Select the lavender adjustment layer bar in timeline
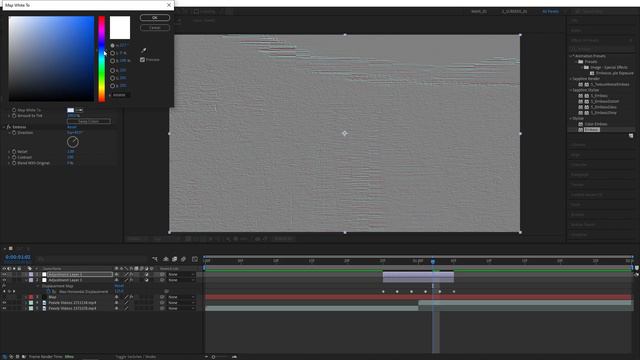This screenshot has height=360, width=640. [x=418, y=275]
